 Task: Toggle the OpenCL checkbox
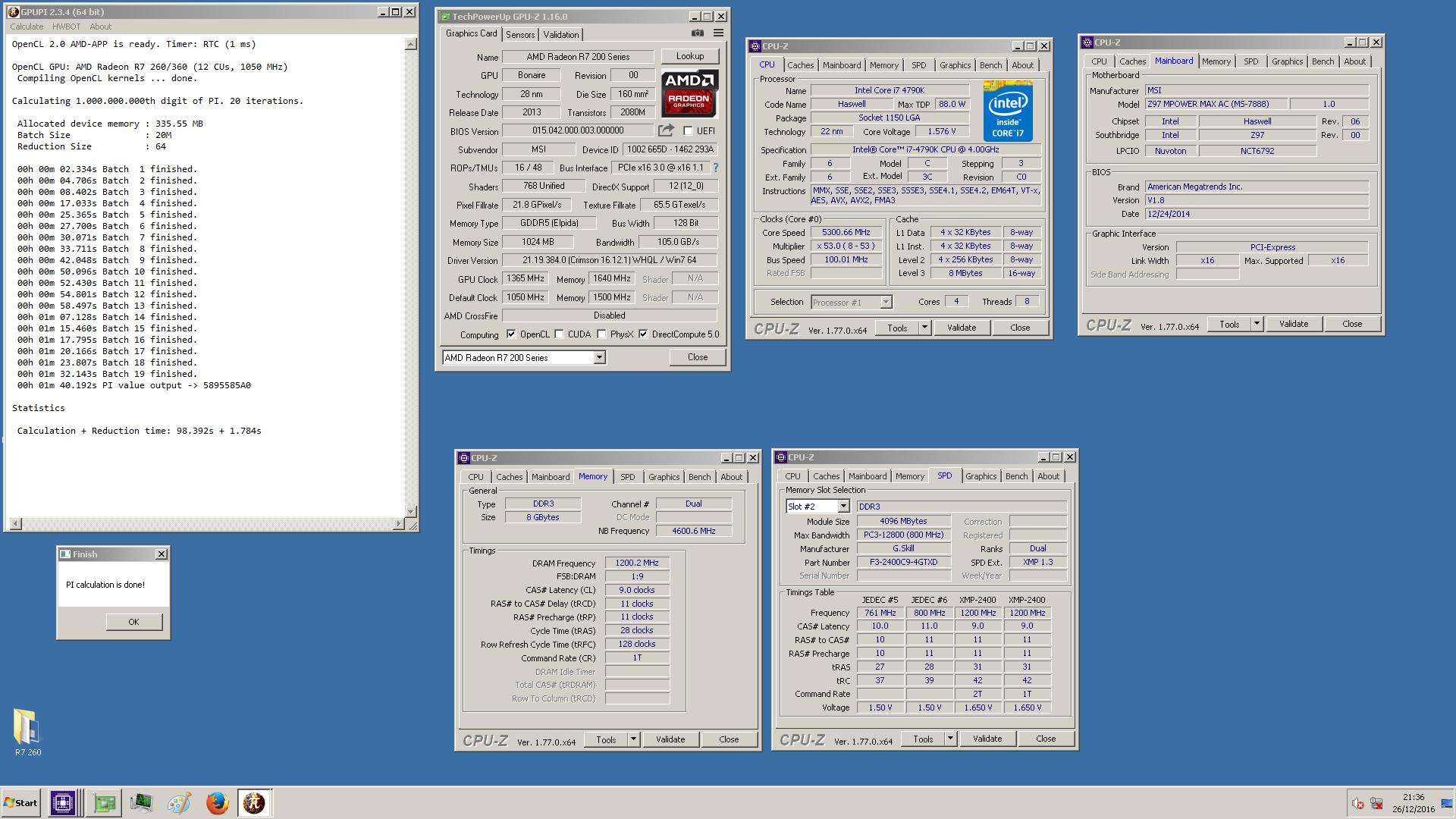pyautogui.click(x=511, y=334)
